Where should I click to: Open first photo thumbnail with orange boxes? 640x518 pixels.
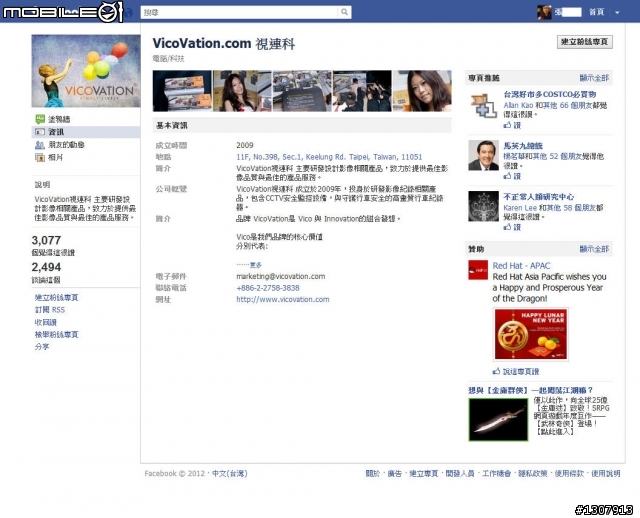tap(182, 91)
